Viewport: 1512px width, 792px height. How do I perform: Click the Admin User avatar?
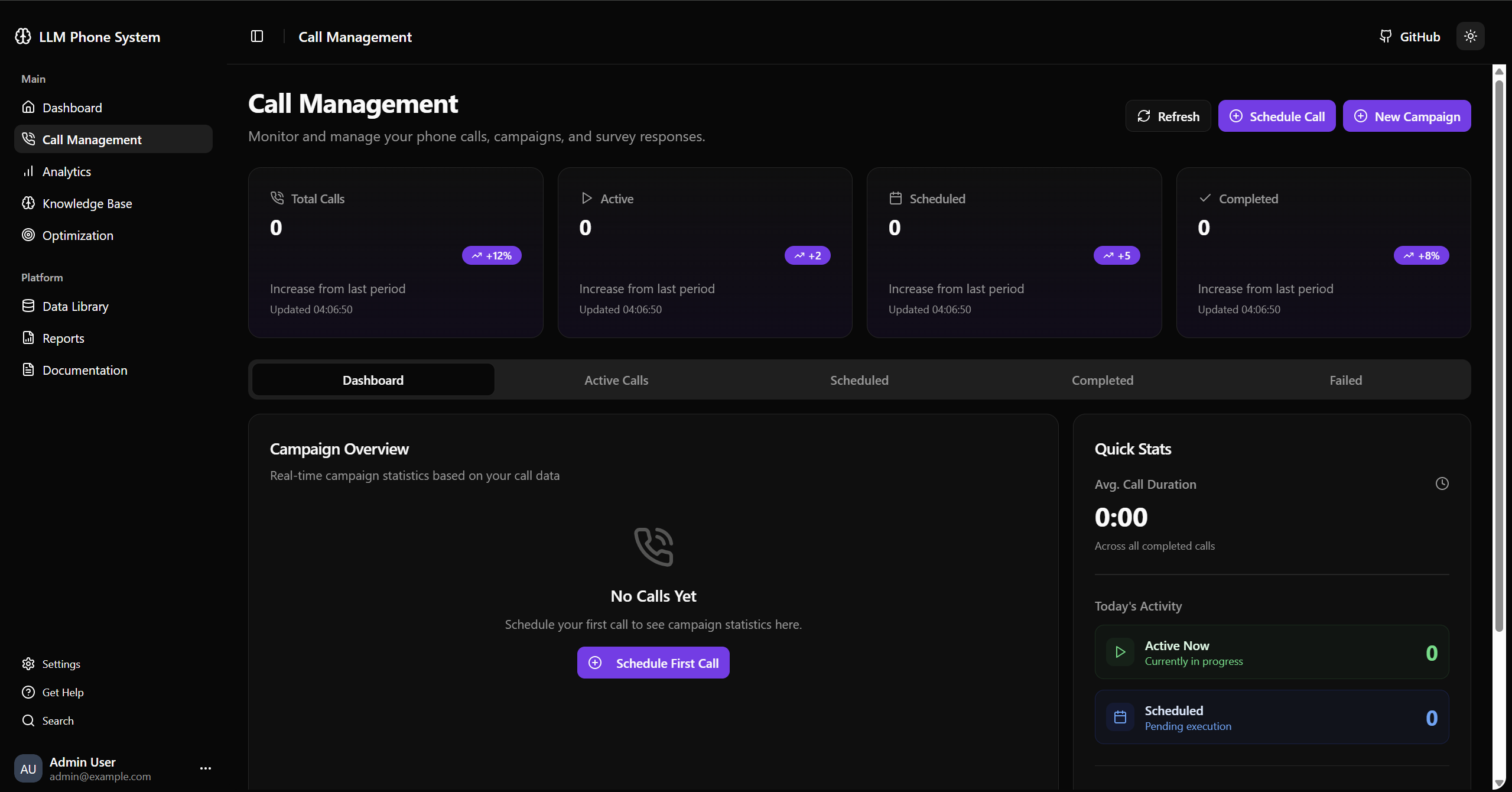[28, 769]
